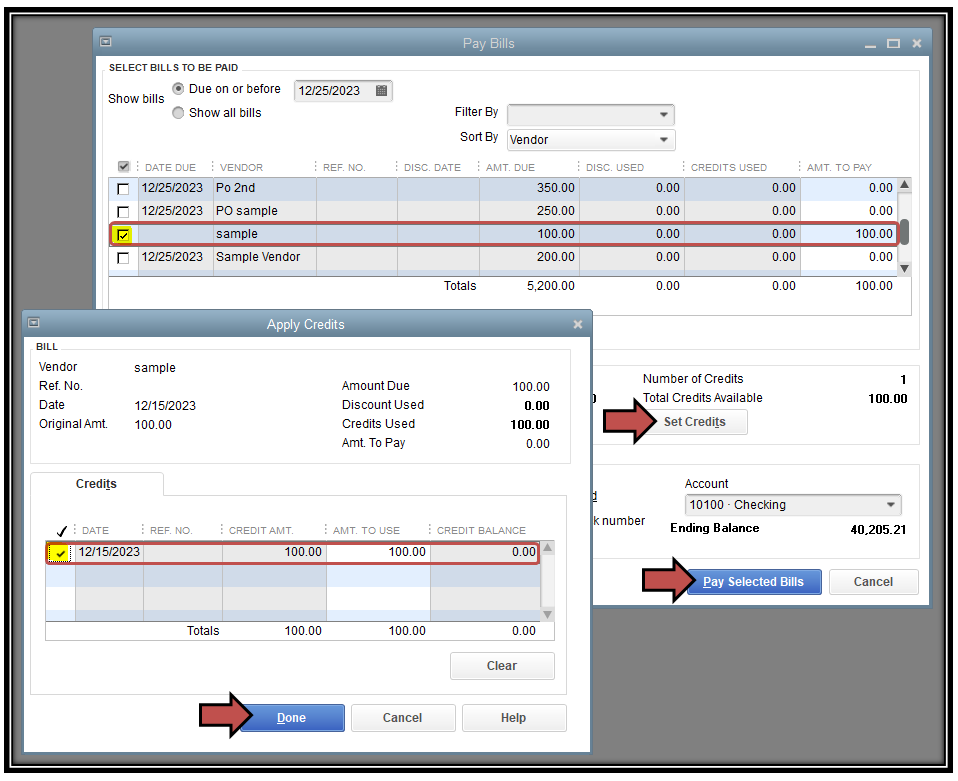
Task: Tick the Sample Vendor bill checkbox
Action: point(123,258)
